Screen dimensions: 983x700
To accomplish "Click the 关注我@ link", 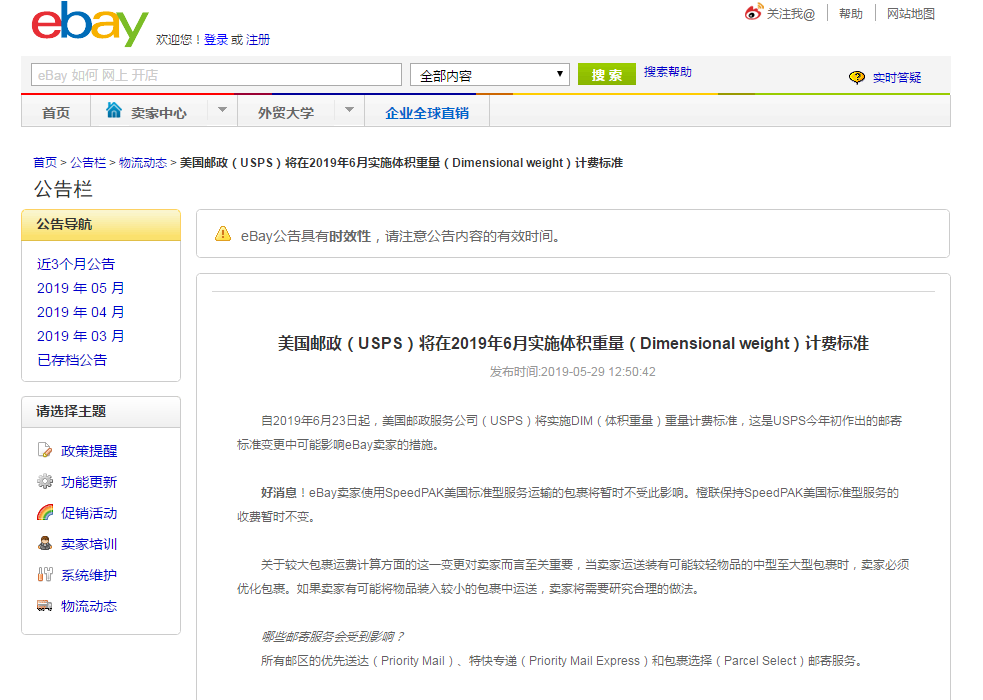I will (791, 14).
